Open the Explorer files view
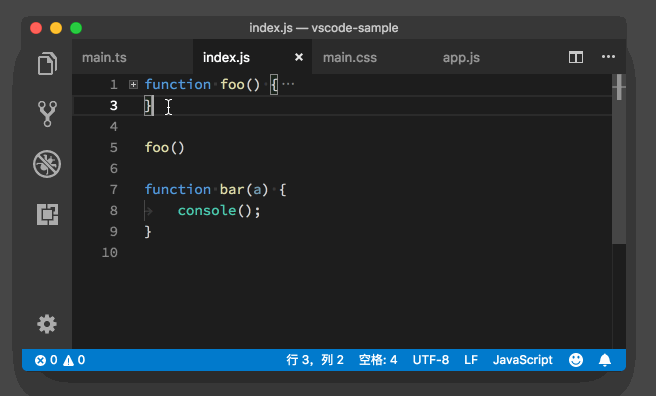 pos(47,64)
